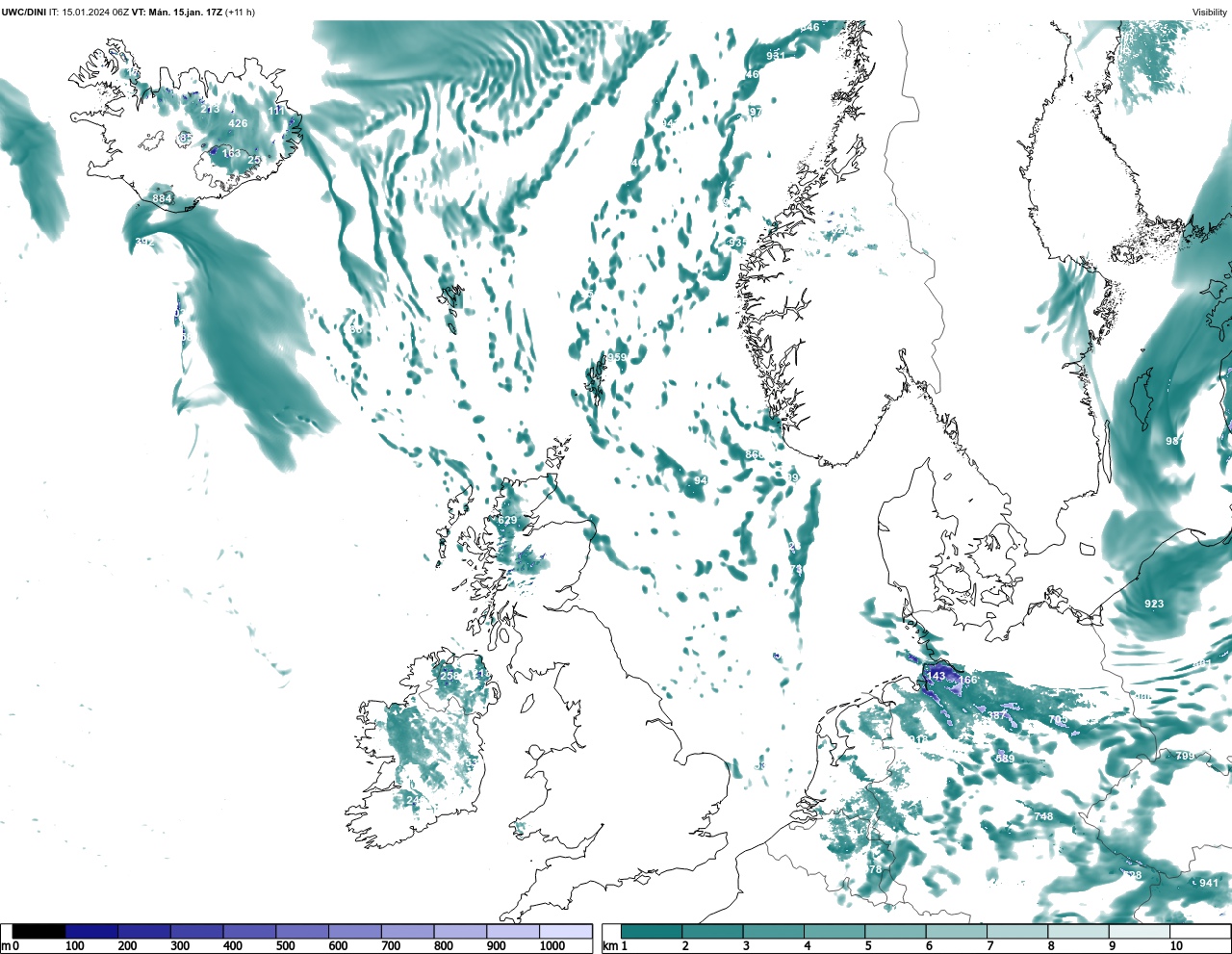Click the "705" value over northeast Germany

(x=1058, y=720)
